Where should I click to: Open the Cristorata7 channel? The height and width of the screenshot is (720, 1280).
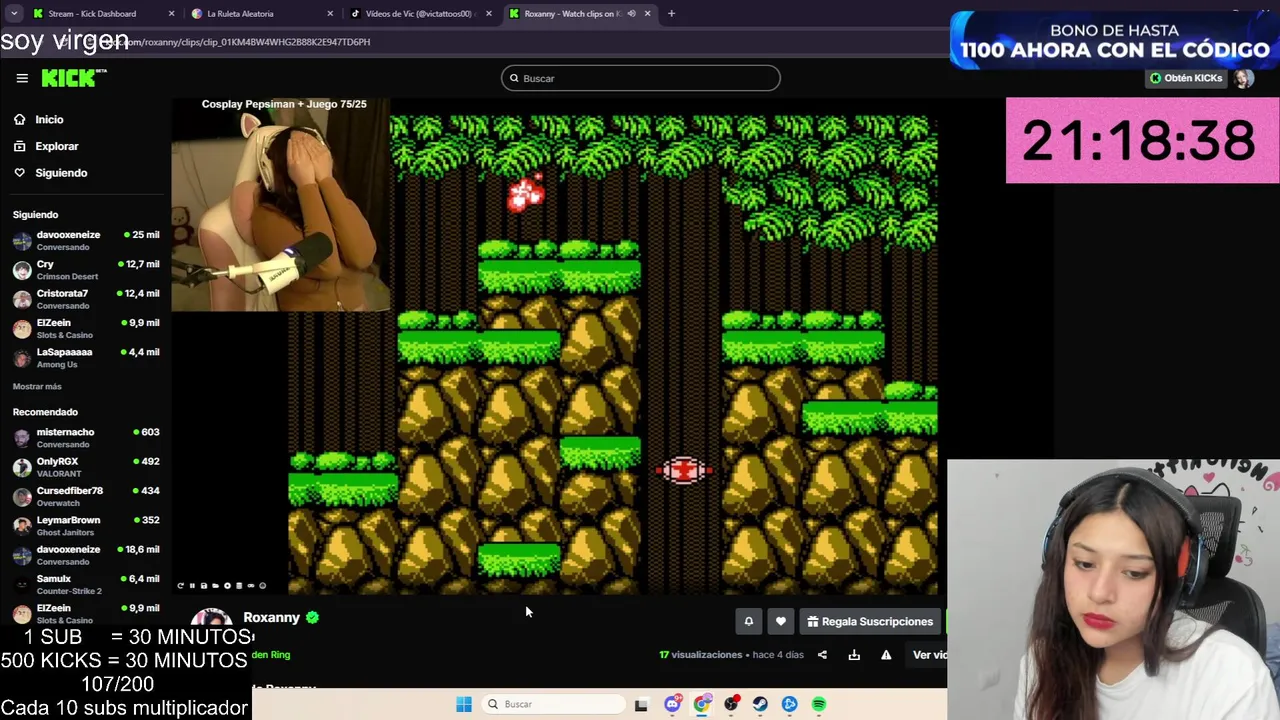coord(85,299)
